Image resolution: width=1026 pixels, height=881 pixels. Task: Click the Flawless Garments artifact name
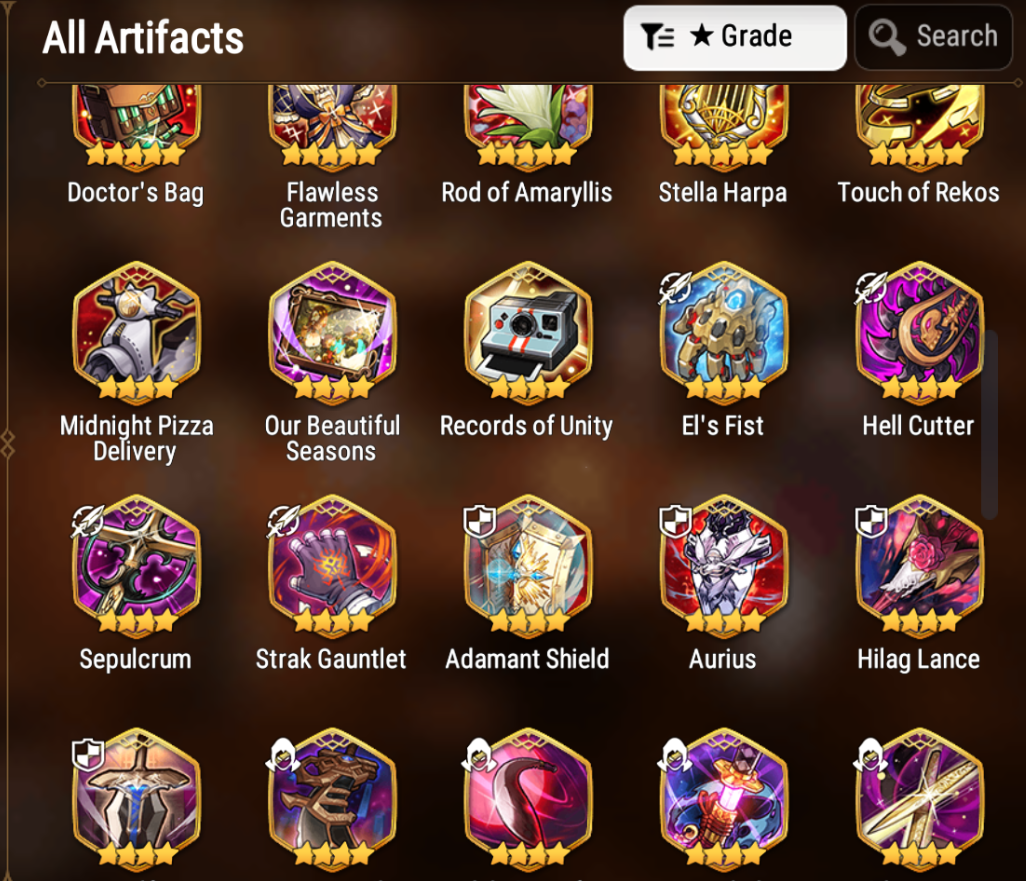click(x=332, y=205)
